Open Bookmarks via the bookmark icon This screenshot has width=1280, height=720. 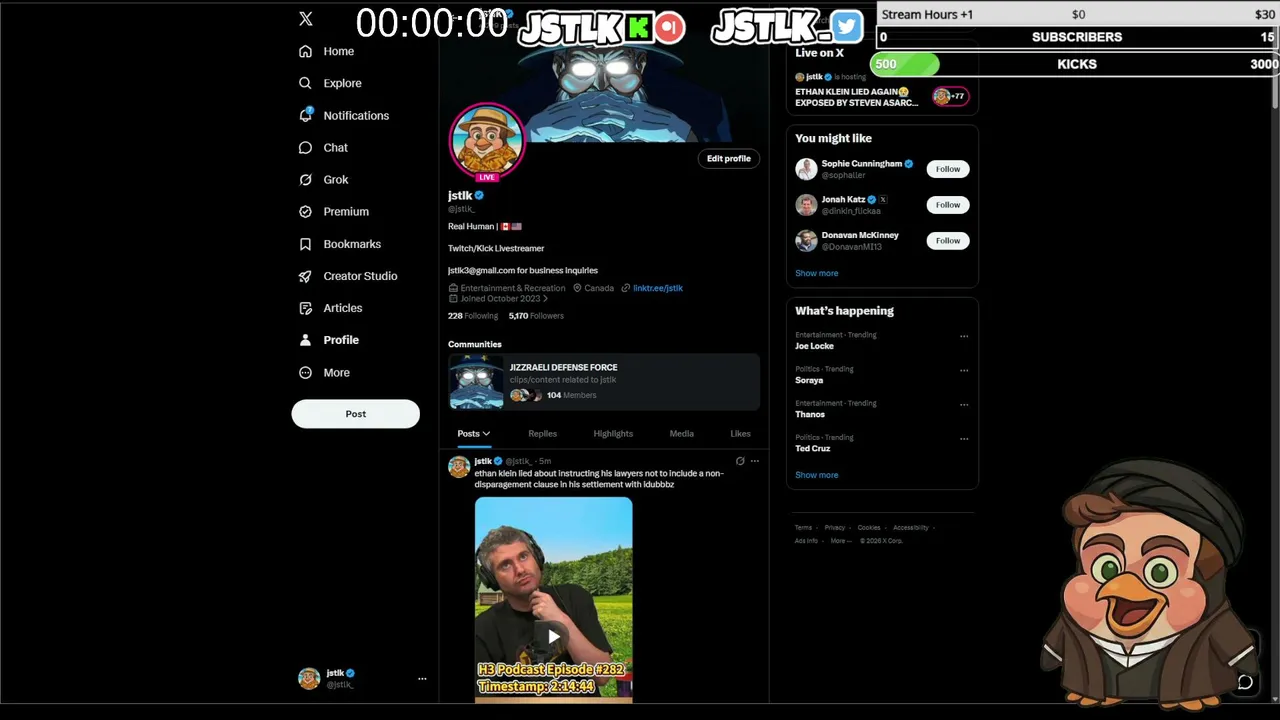(x=306, y=244)
